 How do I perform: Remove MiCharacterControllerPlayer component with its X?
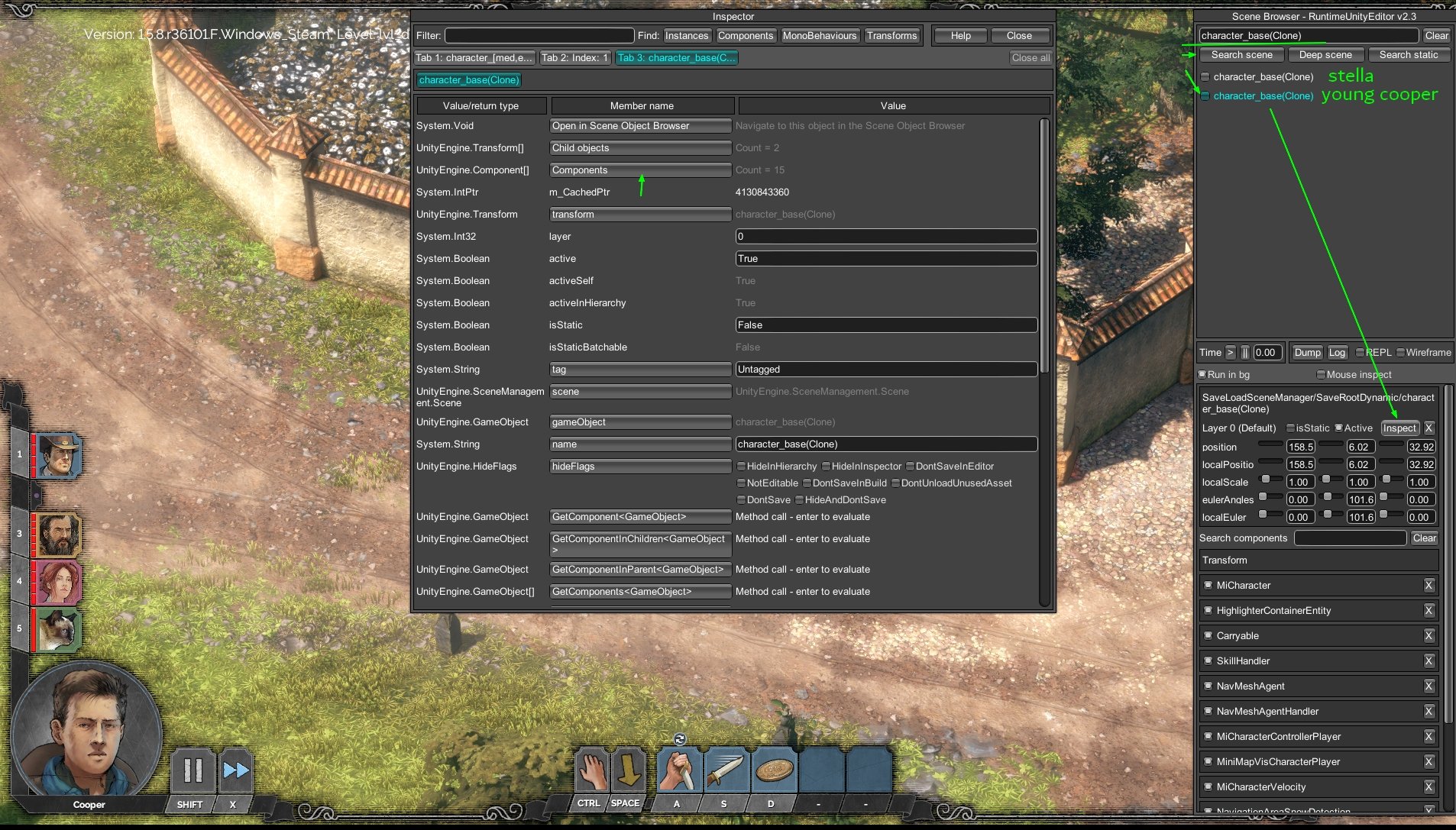(x=1428, y=737)
